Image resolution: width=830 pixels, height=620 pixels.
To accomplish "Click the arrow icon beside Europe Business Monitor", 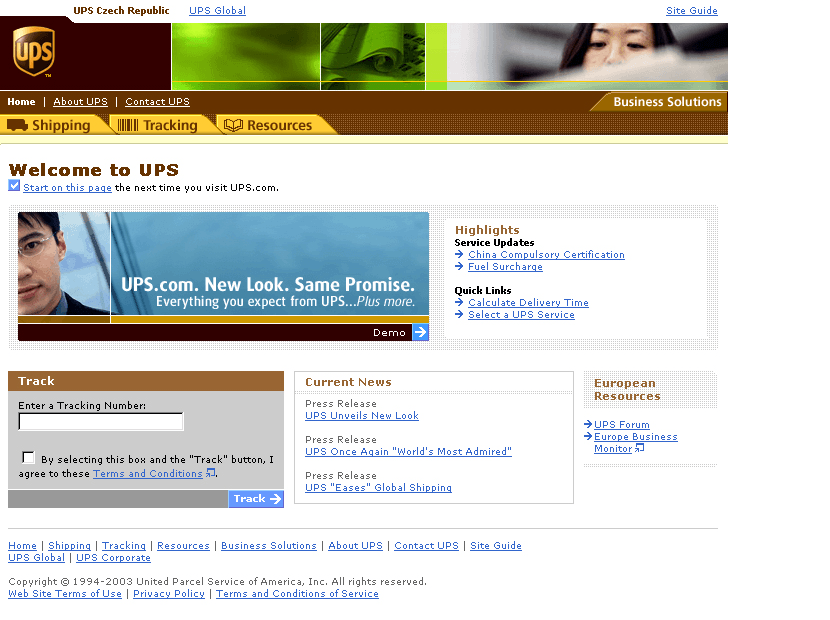I will (588, 436).
